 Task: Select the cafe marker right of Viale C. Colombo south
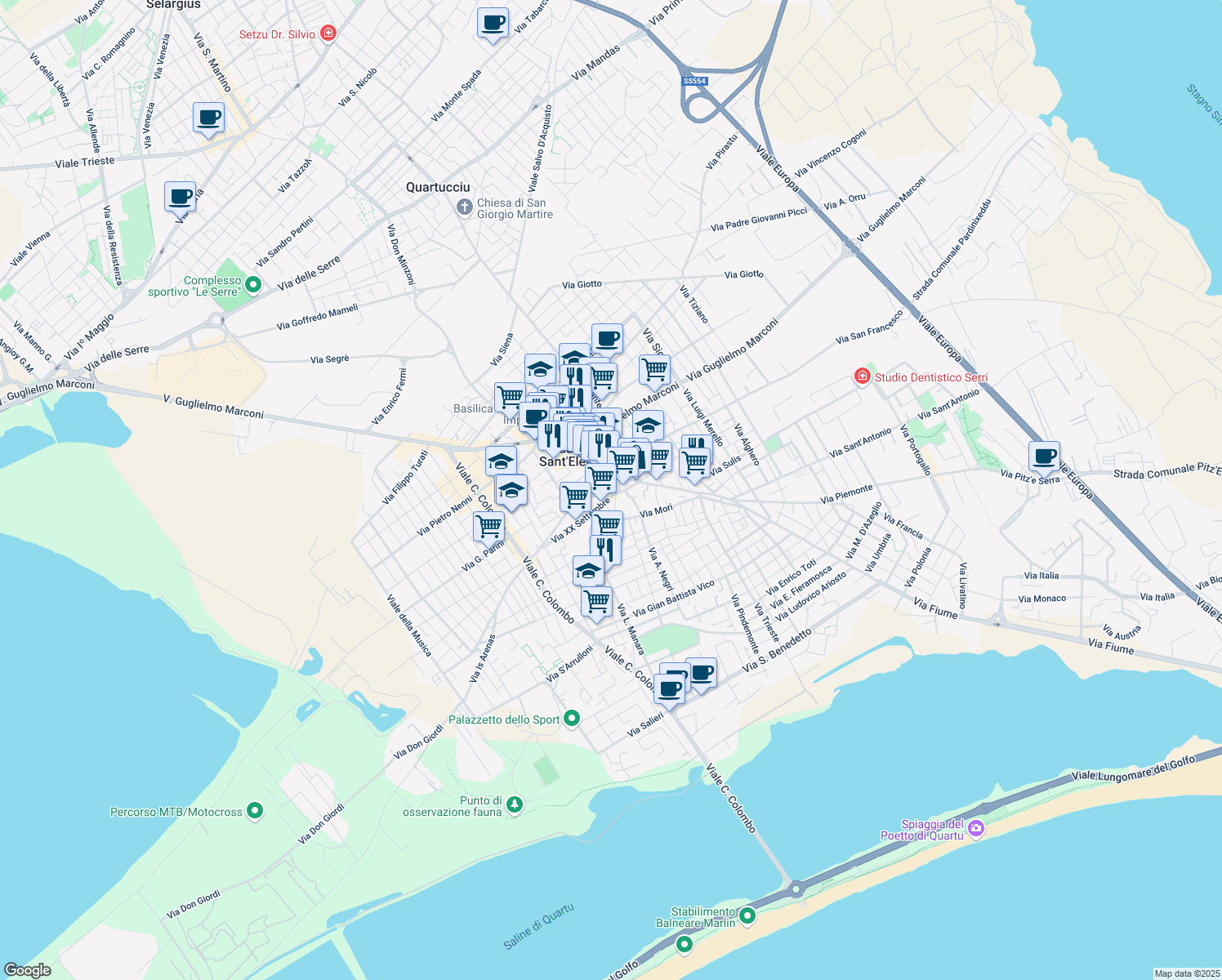[x=701, y=674]
